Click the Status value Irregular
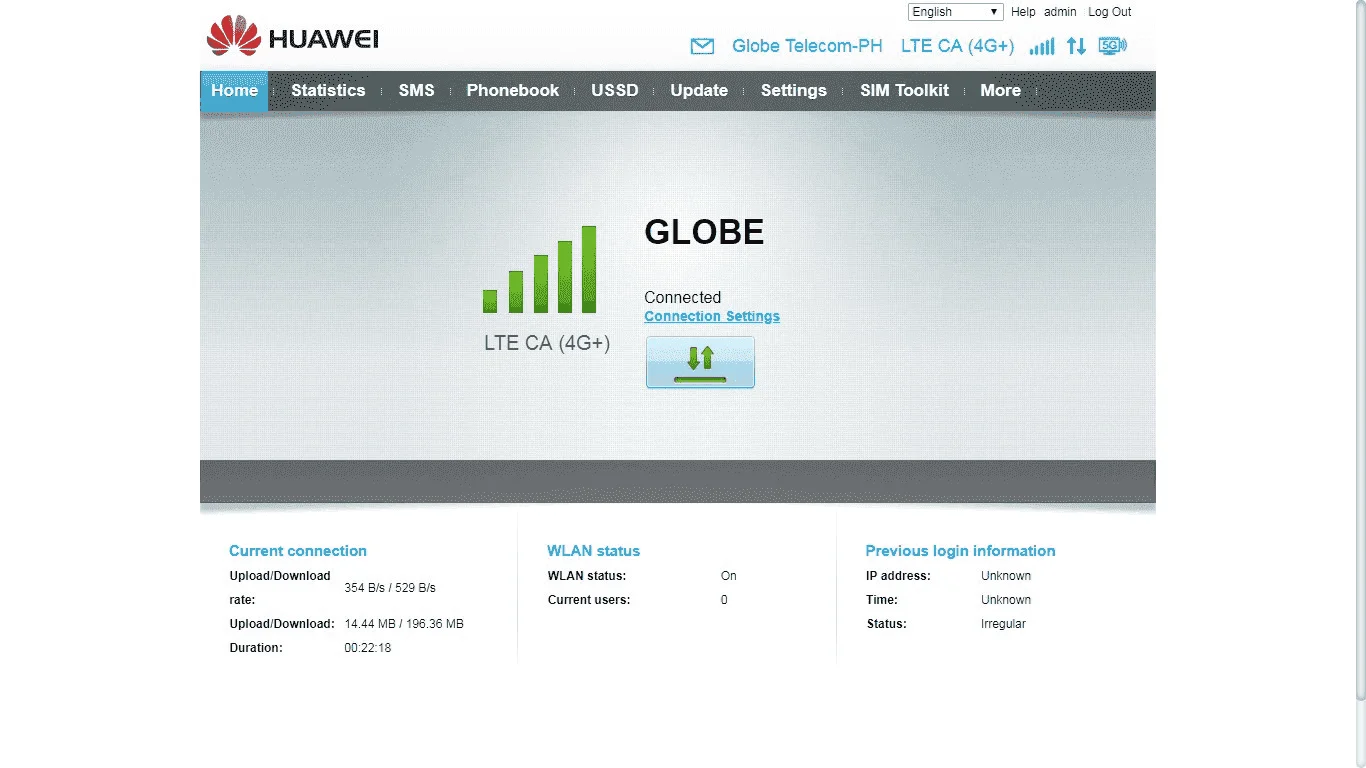Screen dimensions: 1366x768 (1003, 624)
